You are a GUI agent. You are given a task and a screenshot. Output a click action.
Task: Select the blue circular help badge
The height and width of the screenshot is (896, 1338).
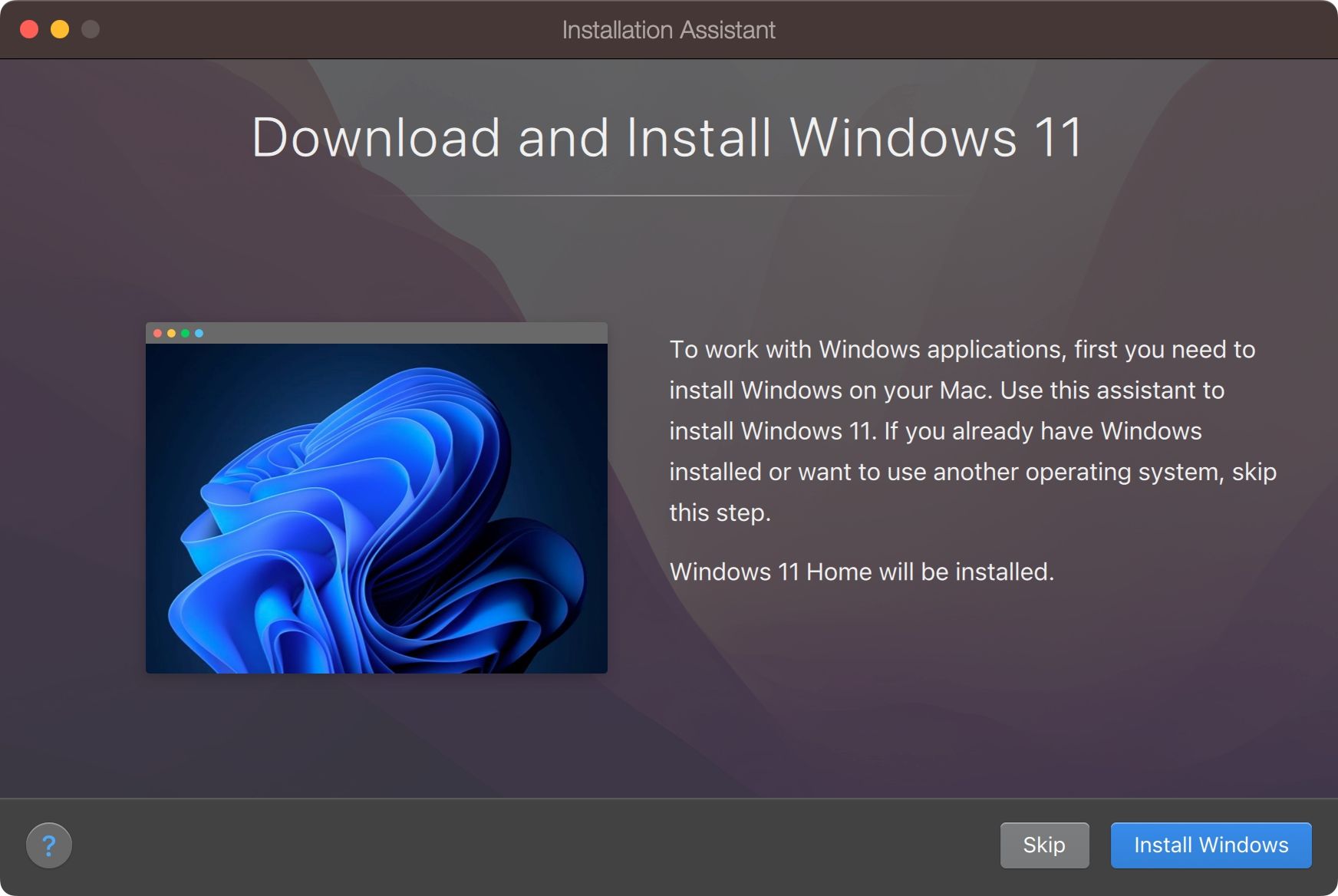click(50, 845)
